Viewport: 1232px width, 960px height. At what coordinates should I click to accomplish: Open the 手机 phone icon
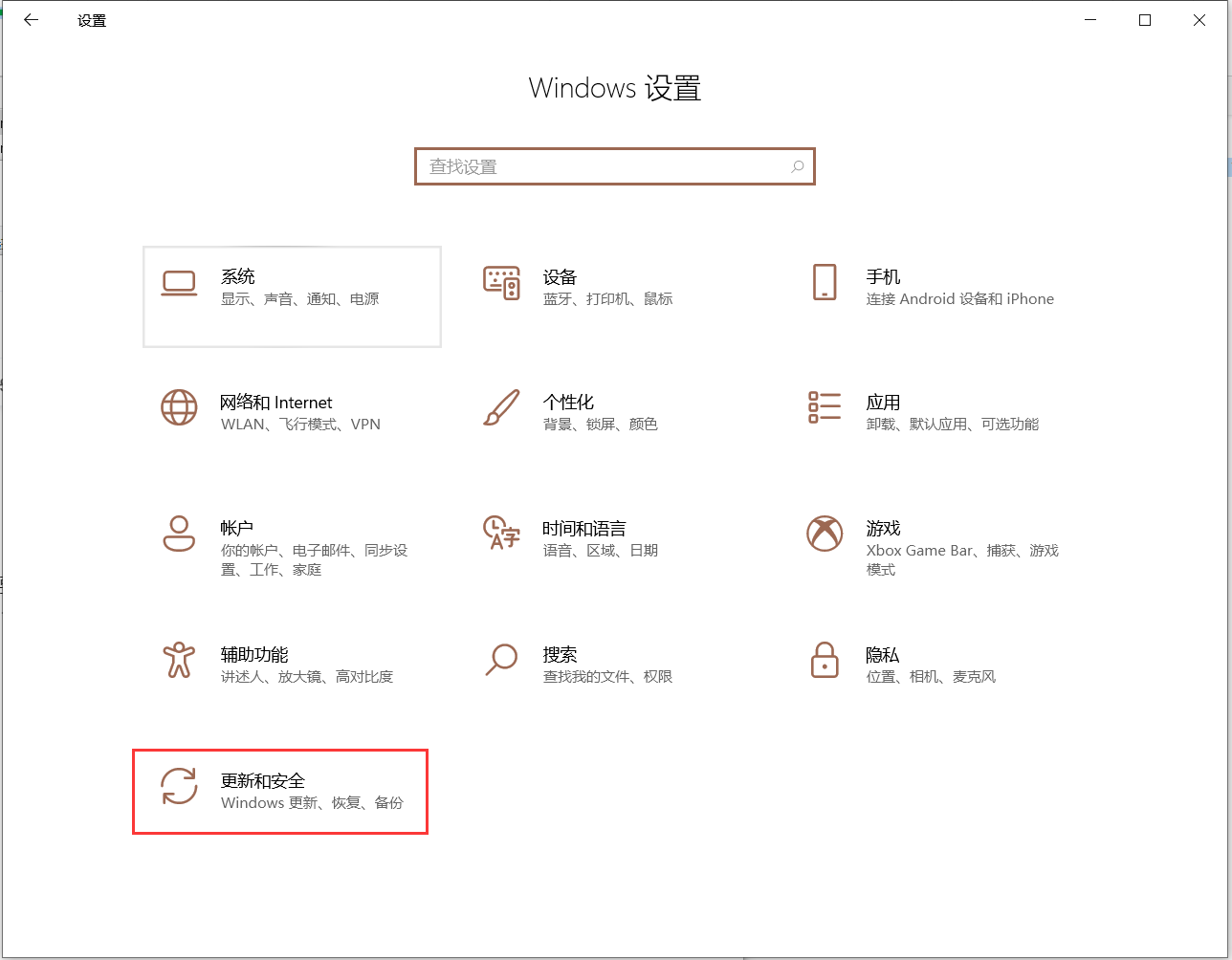coord(825,283)
